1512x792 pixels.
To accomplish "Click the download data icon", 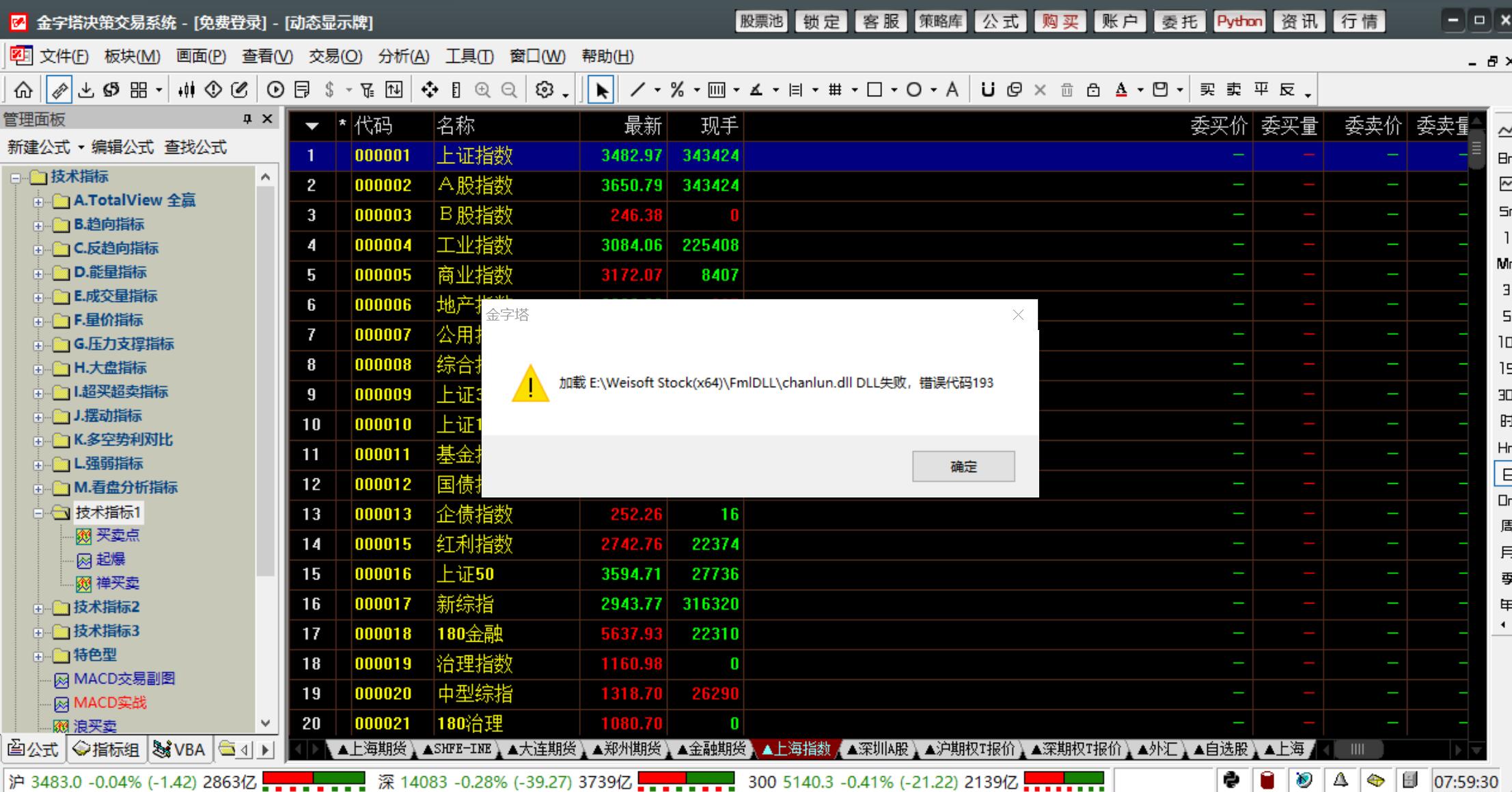I will pos(86,90).
